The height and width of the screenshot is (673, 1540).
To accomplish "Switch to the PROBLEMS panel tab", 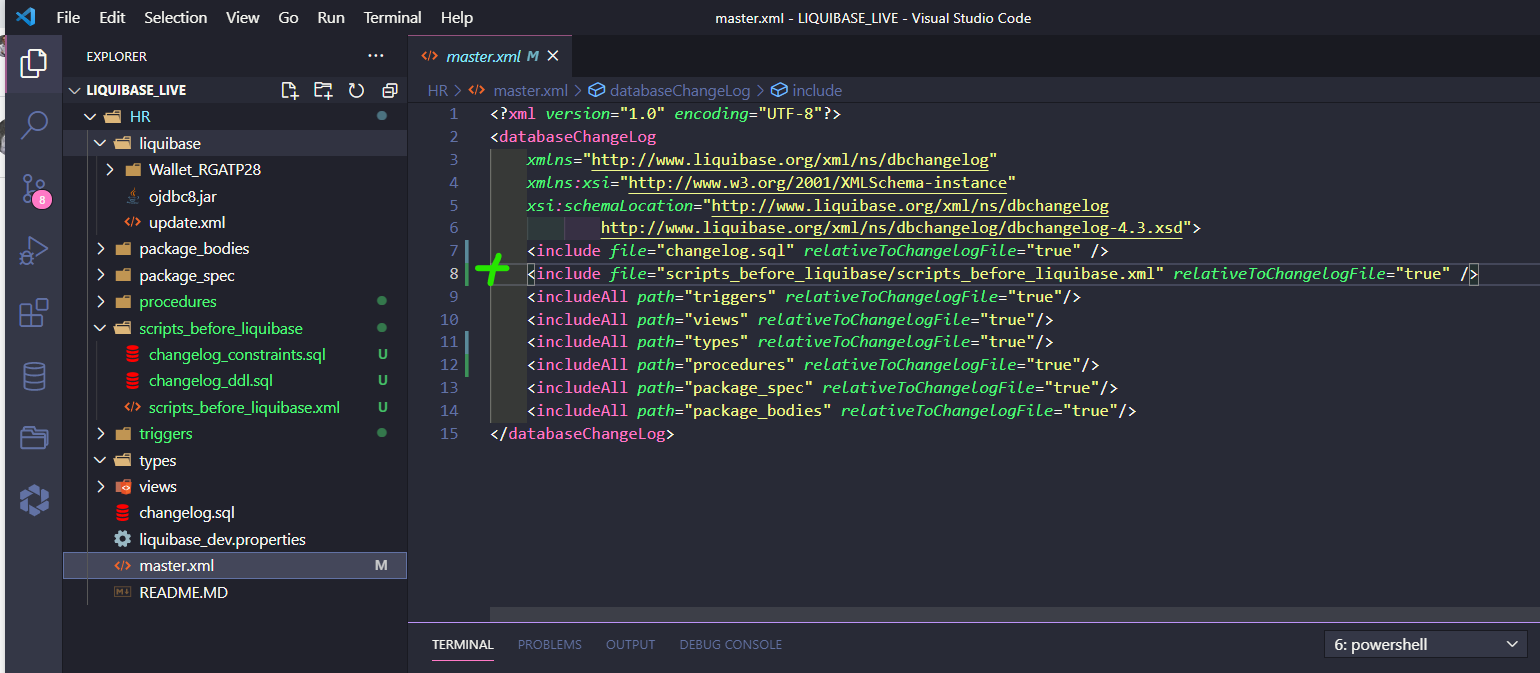I will click(549, 645).
